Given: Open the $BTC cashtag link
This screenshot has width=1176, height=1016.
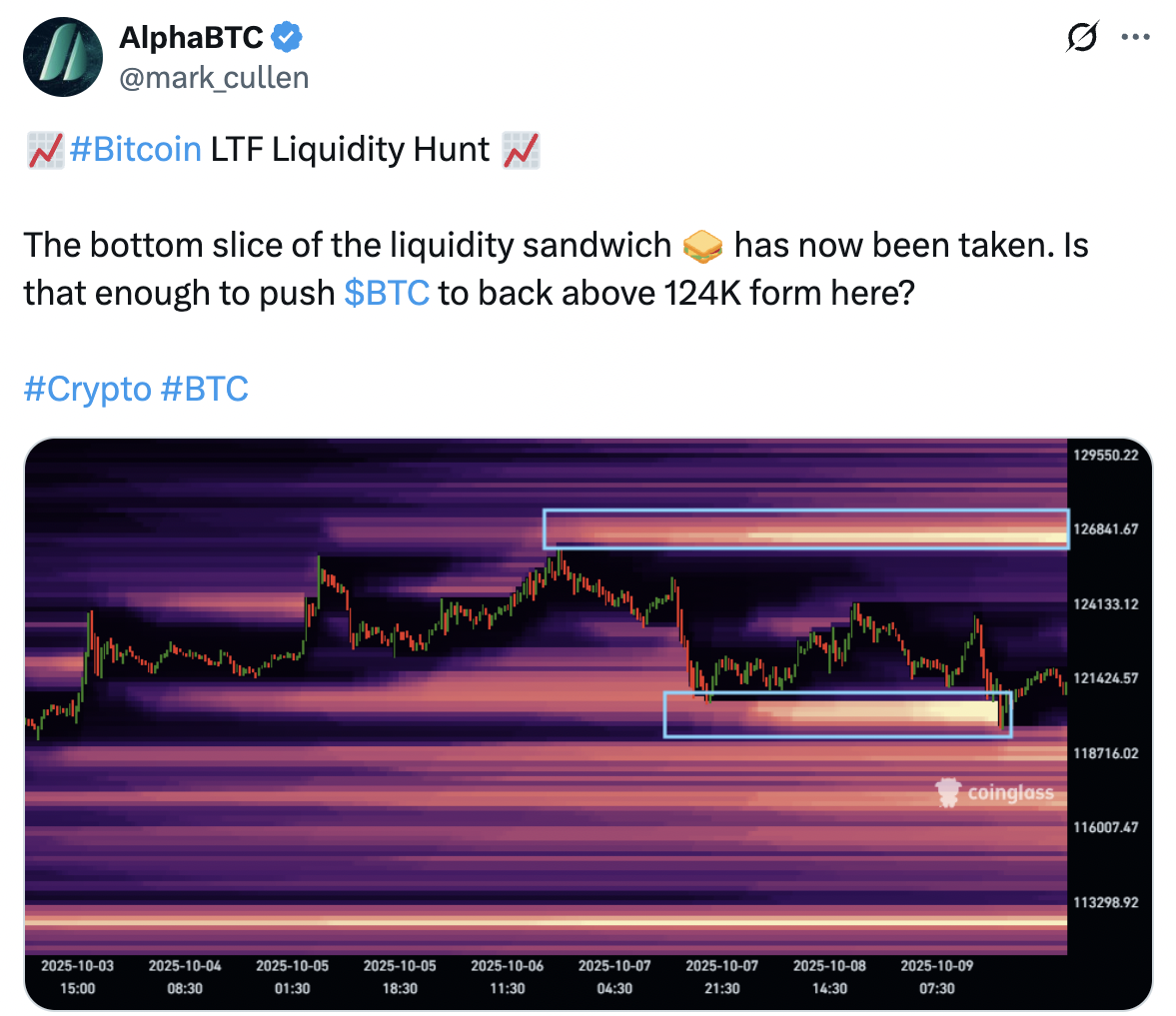Looking at the screenshot, I should [x=387, y=293].
